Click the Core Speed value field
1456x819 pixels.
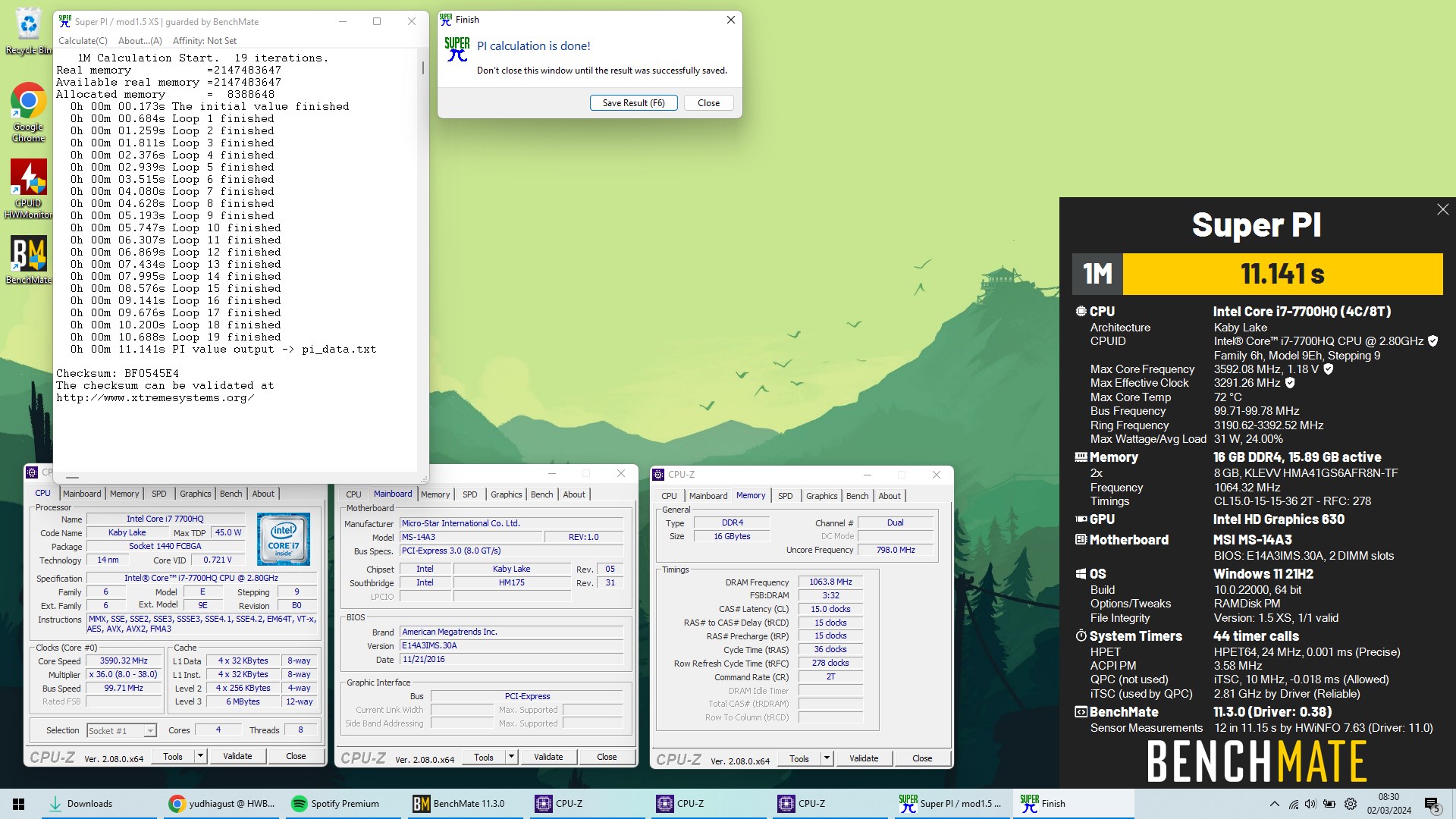click(x=124, y=661)
